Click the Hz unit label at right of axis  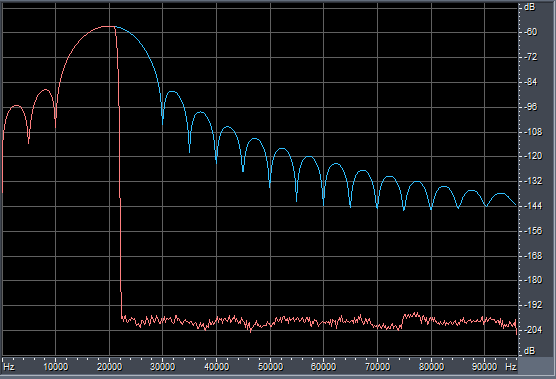[x=511, y=367]
